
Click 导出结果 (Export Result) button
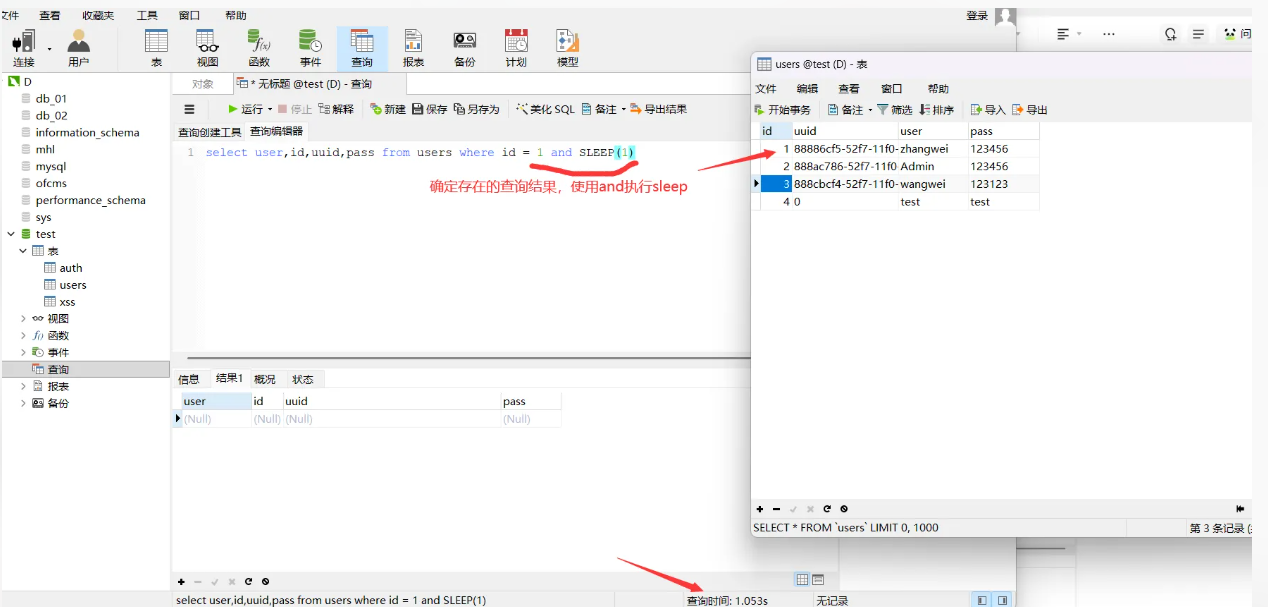(x=659, y=109)
